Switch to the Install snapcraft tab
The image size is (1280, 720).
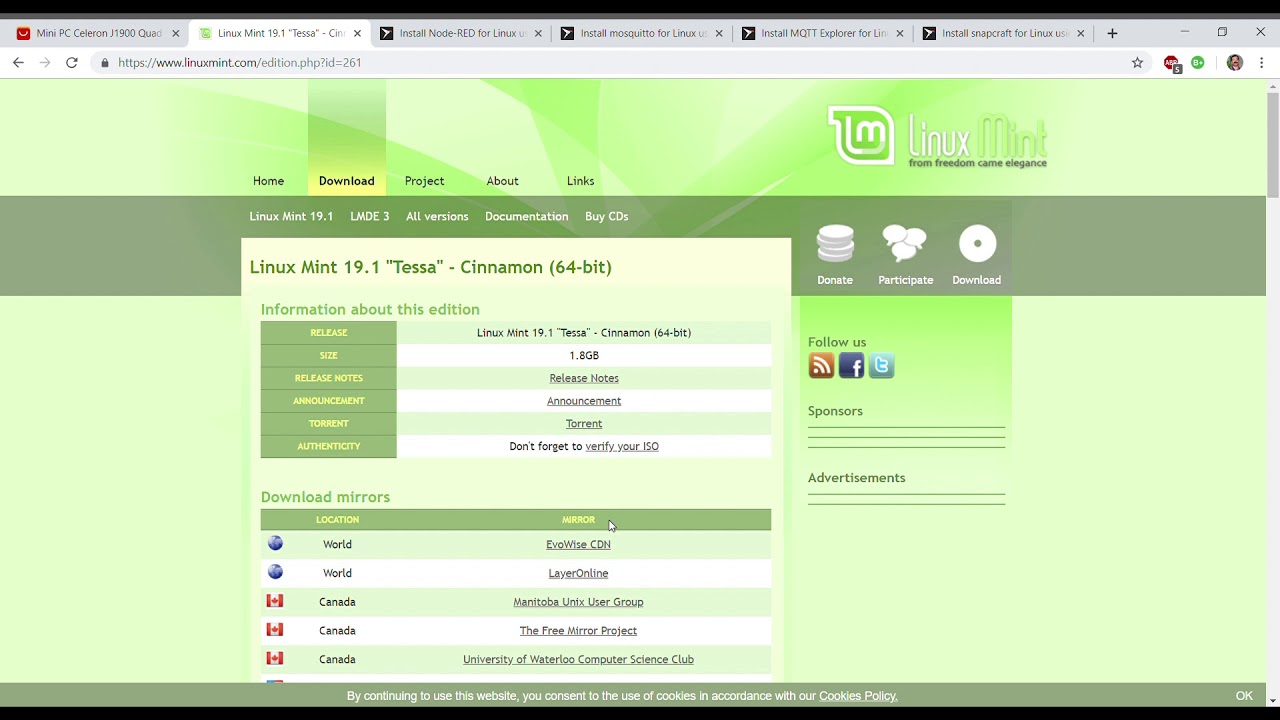1004,33
